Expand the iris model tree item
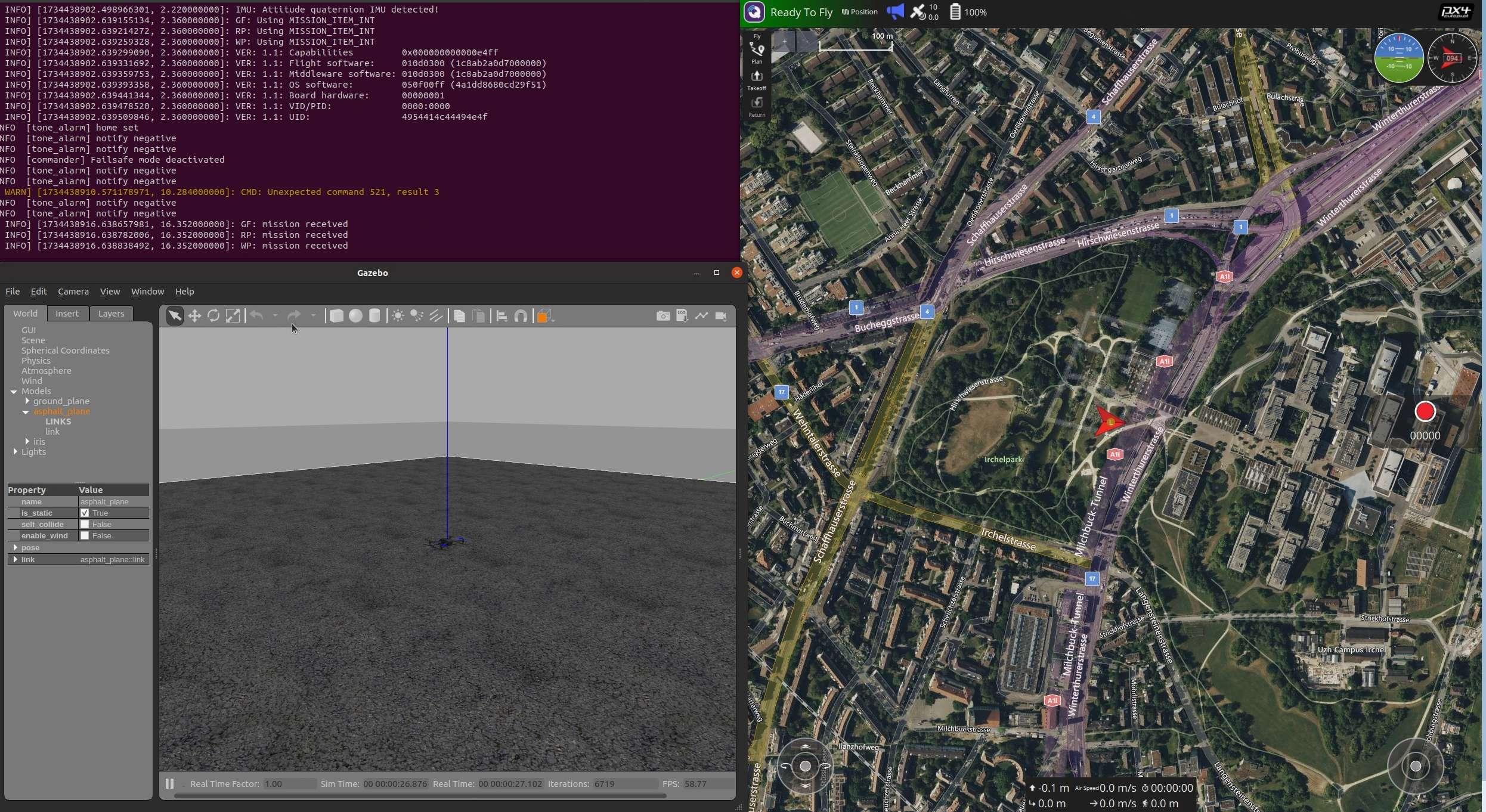 [x=27, y=442]
